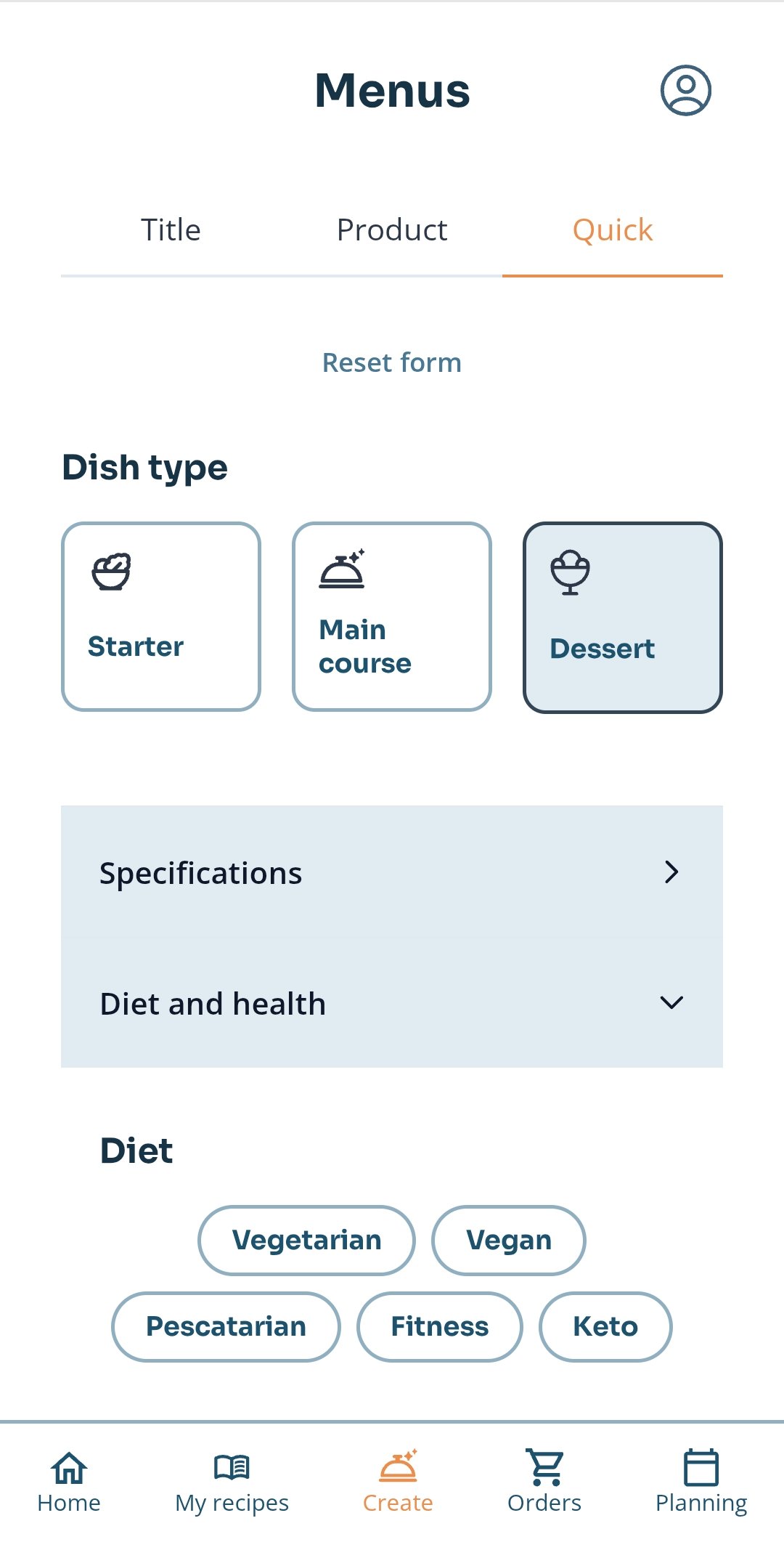Switch to the Title tab

coord(171,230)
